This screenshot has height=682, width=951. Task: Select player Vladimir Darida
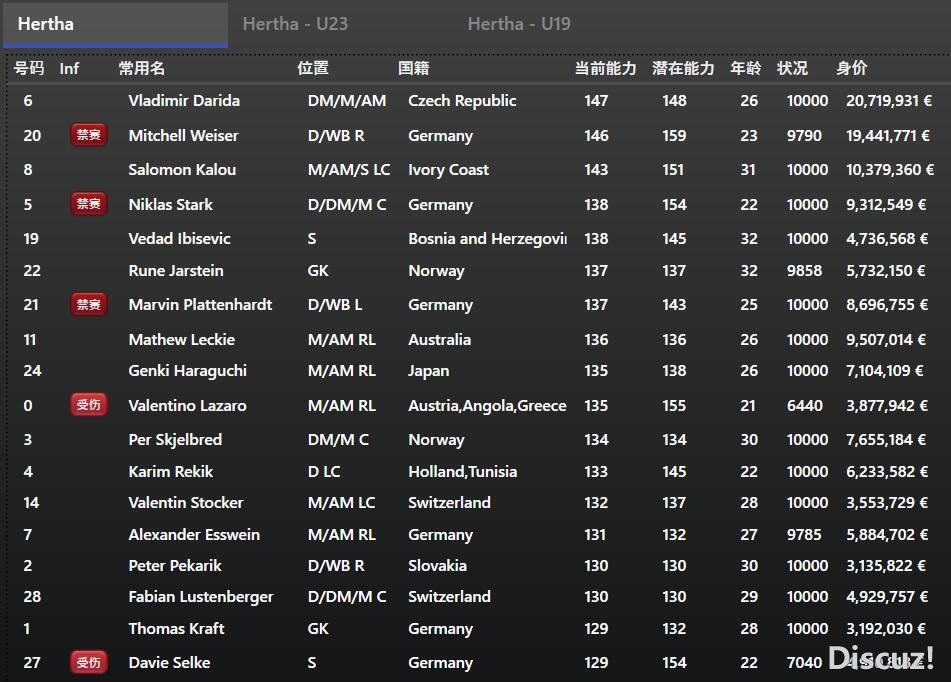[x=184, y=101]
